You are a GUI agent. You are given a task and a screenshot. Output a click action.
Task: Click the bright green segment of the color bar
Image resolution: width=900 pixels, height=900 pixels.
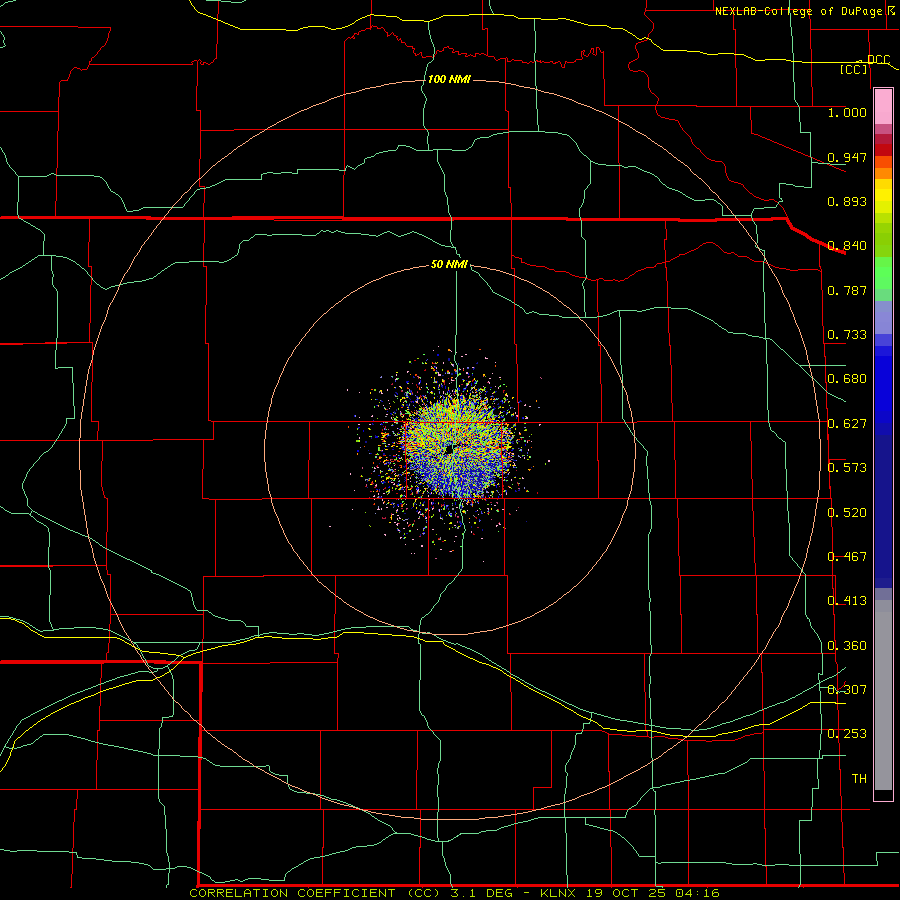click(883, 273)
